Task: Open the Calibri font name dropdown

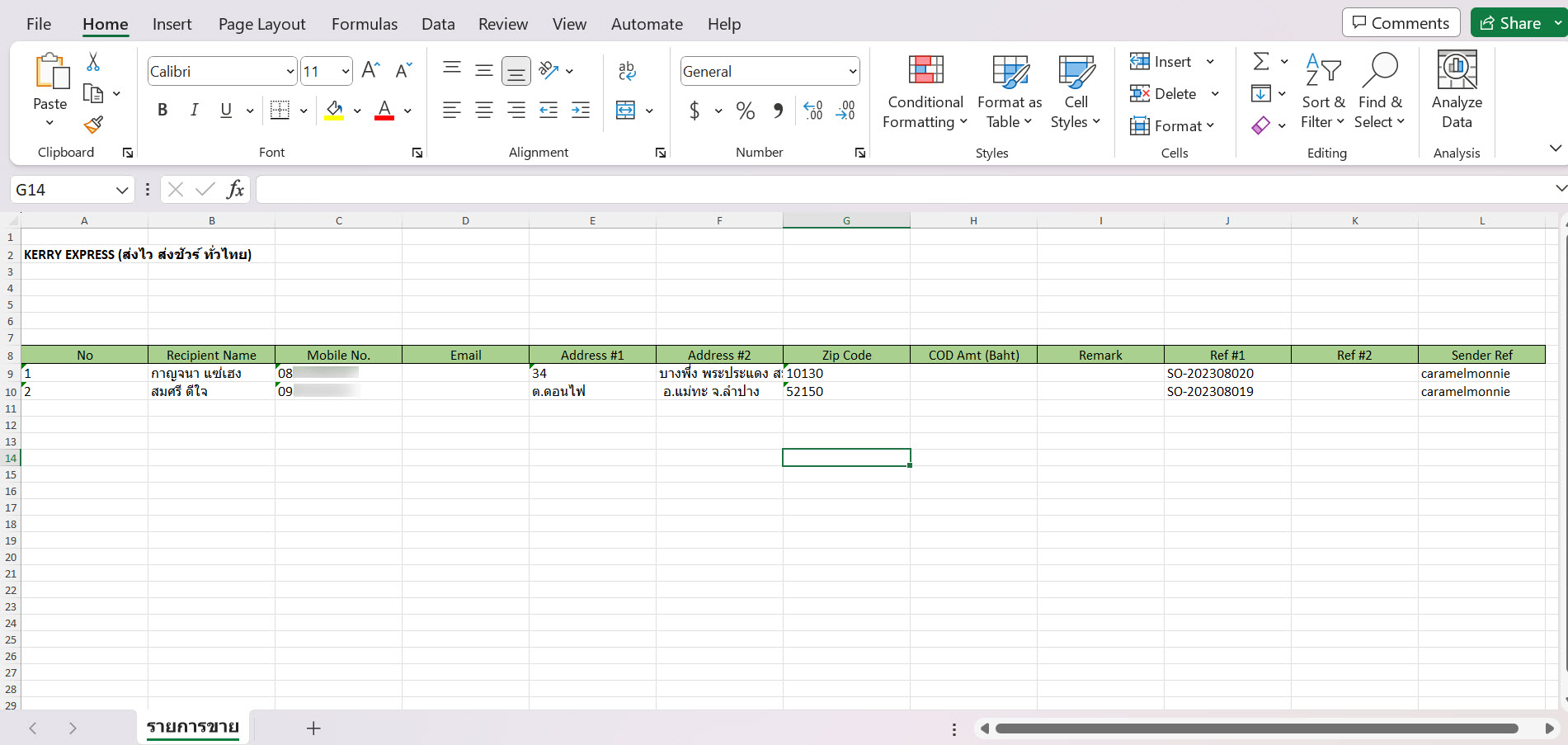Action: tap(290, 72)
